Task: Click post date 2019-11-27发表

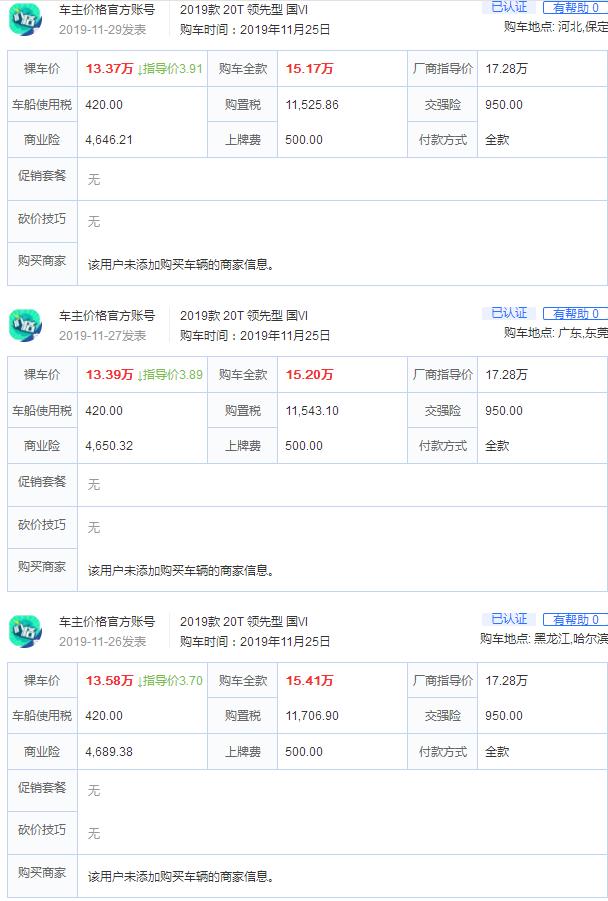Action: click(103, 336)
